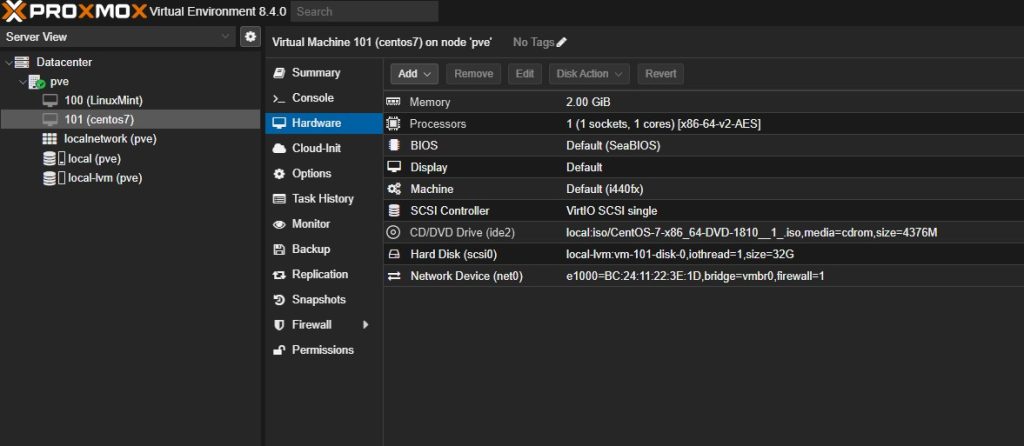Screen dimensions: 1024x446
Task: Click the Revert button
Action: tap(660, 74)
